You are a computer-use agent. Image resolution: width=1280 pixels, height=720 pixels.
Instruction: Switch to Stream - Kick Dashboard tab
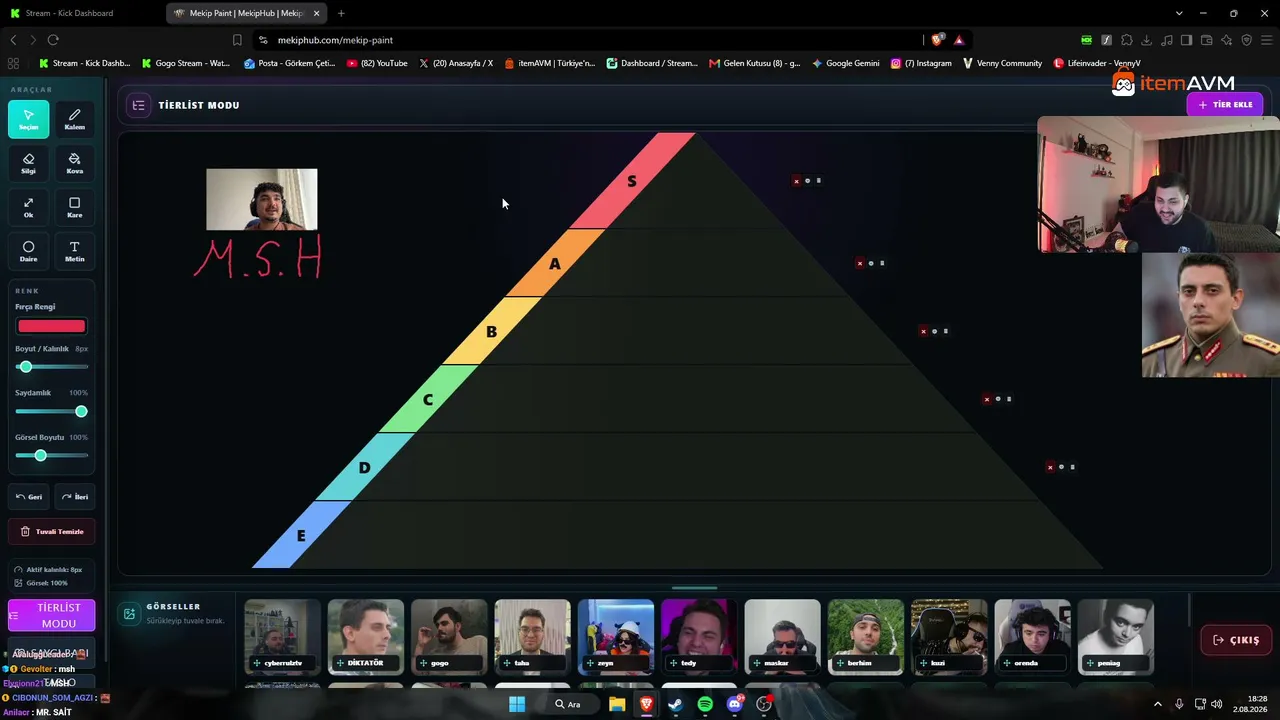pyautogui.click(x=80, y=13)
